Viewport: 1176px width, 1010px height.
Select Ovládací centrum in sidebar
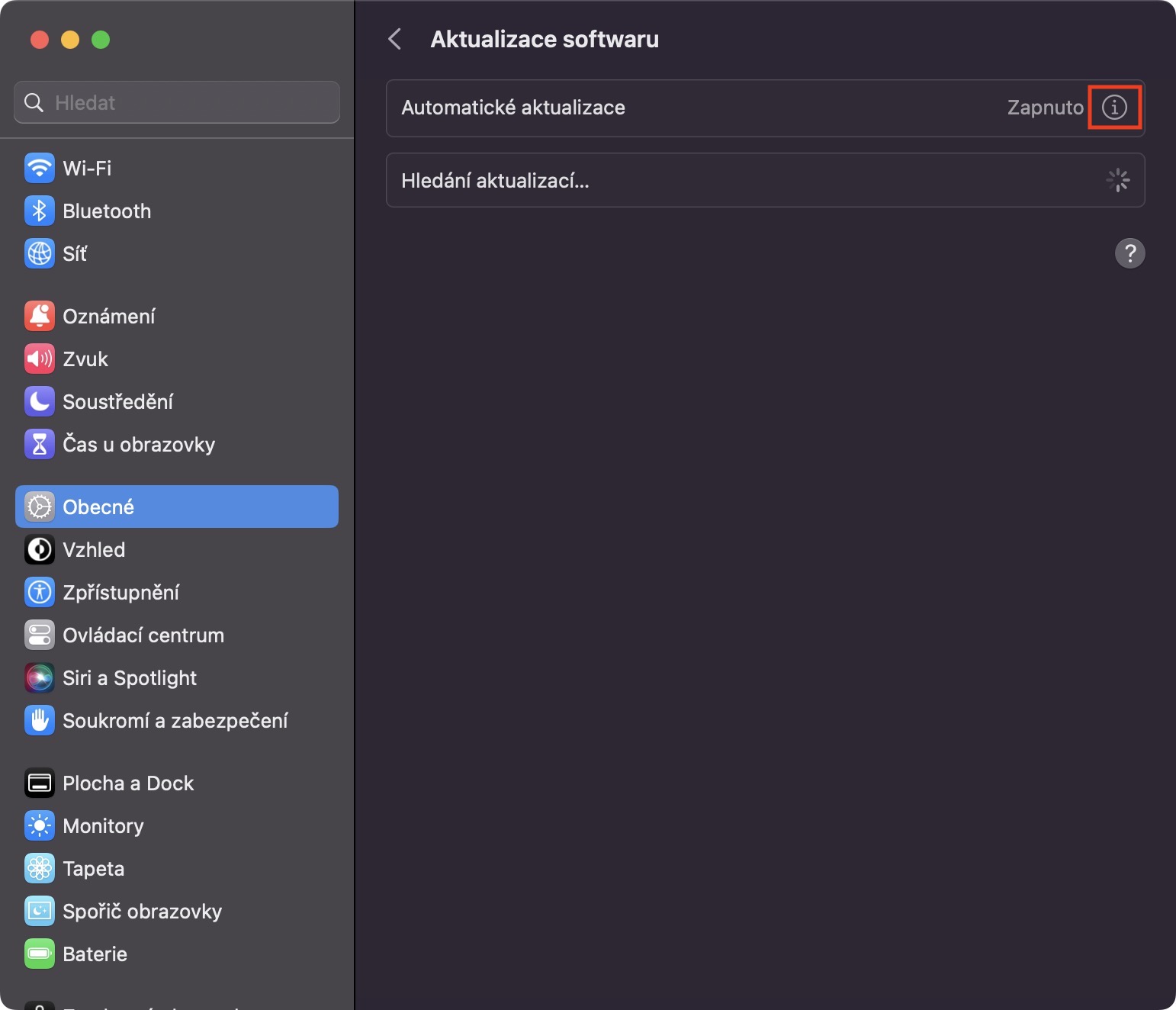[143, 635]
